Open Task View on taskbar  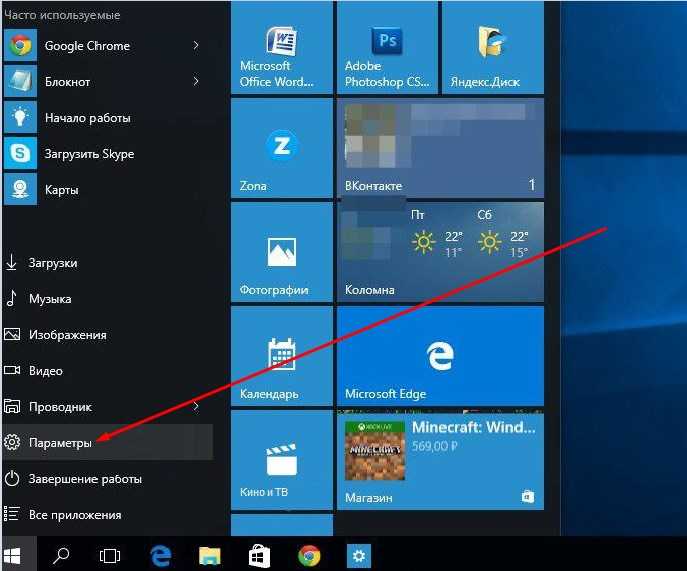pyautogui.click(x=110, y=556)
